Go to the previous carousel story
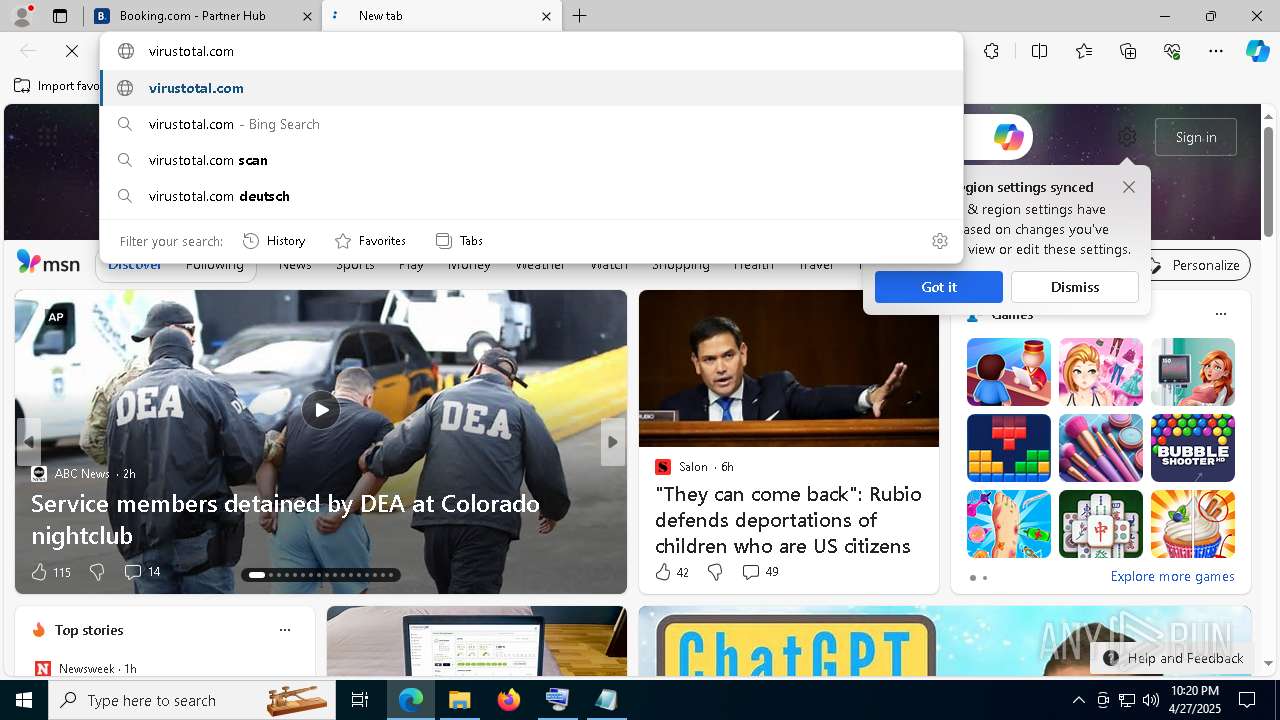Viewport: 1280px width, 720px height. pyautogui.click(x=28, y=441)
